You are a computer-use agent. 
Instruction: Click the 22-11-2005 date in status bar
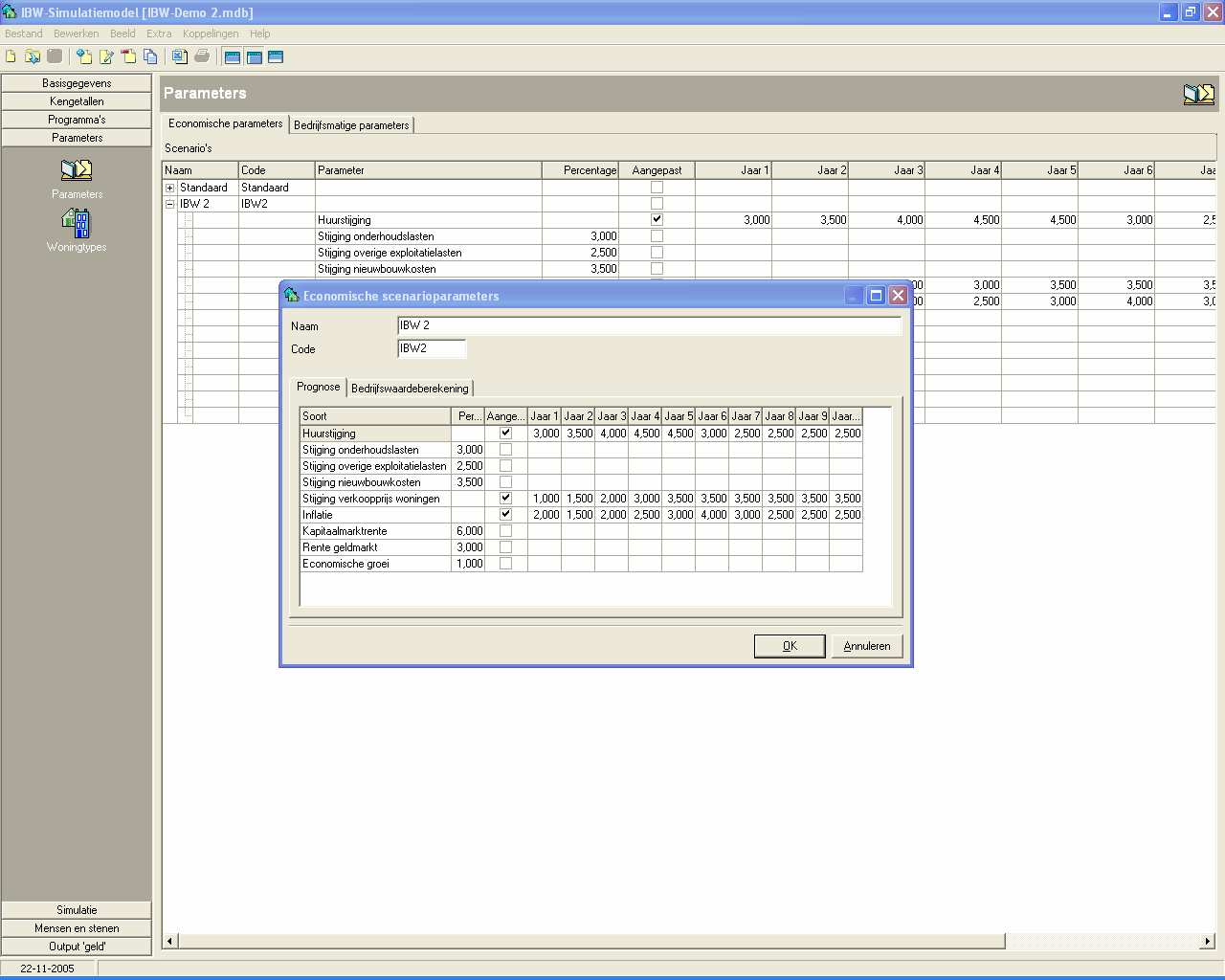47,969
